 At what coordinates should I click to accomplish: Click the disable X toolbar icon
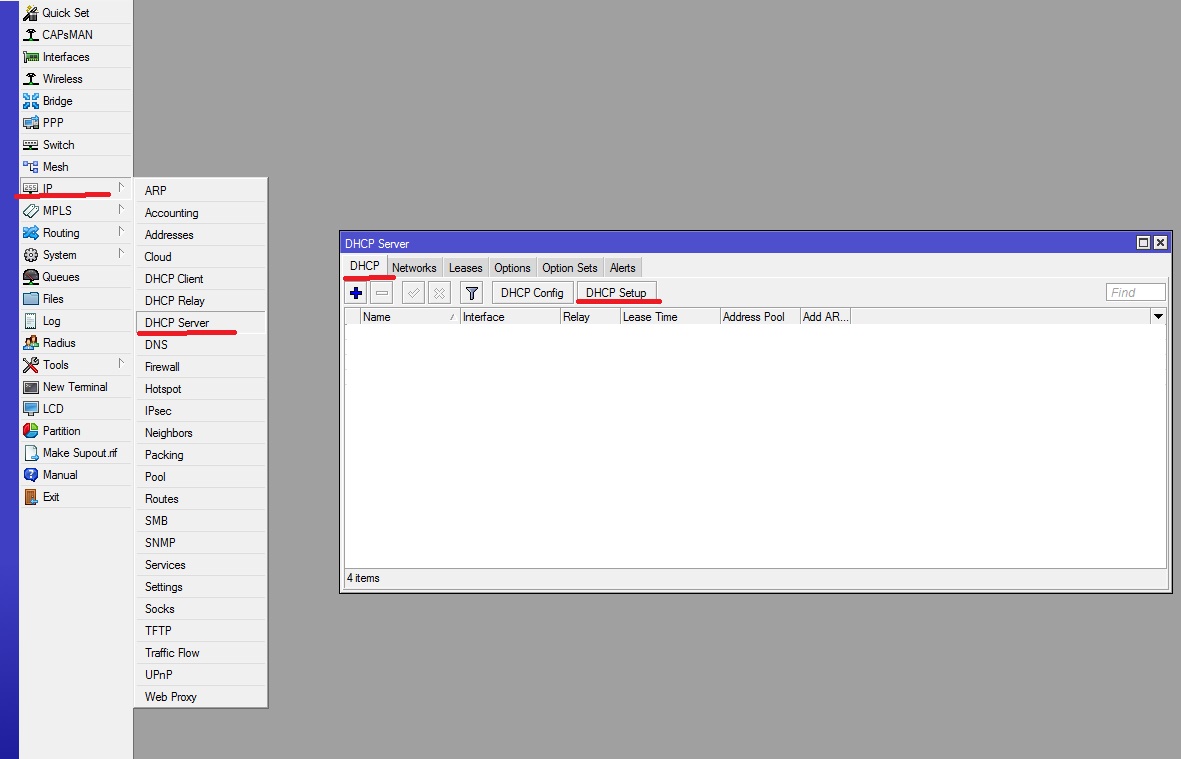click(440, 293)
